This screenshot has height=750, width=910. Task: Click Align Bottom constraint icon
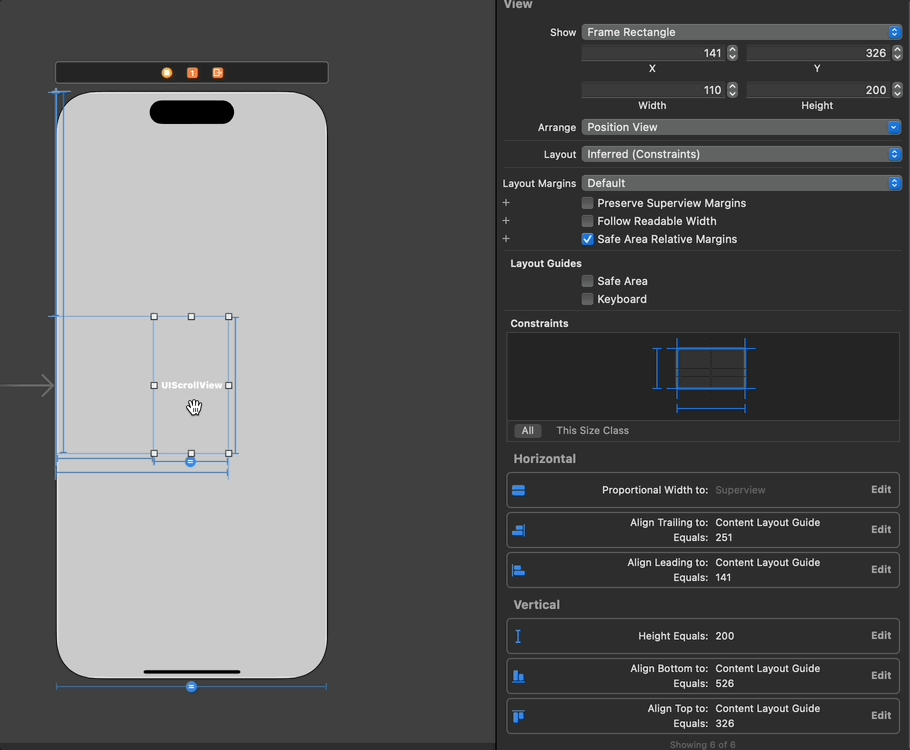pyautogui.click(x=519, y=676)
